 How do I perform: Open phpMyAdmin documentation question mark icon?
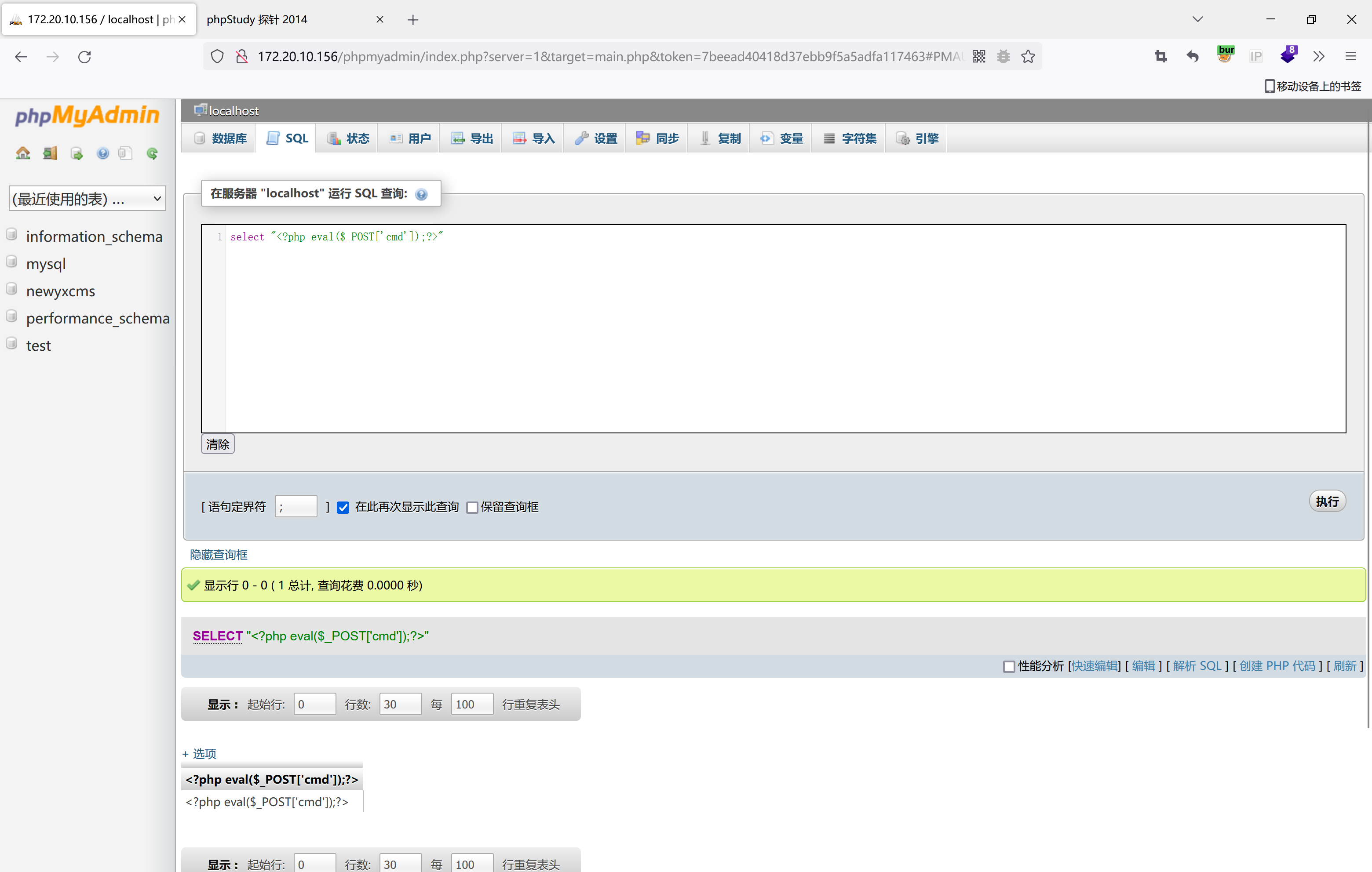[102, 153]
